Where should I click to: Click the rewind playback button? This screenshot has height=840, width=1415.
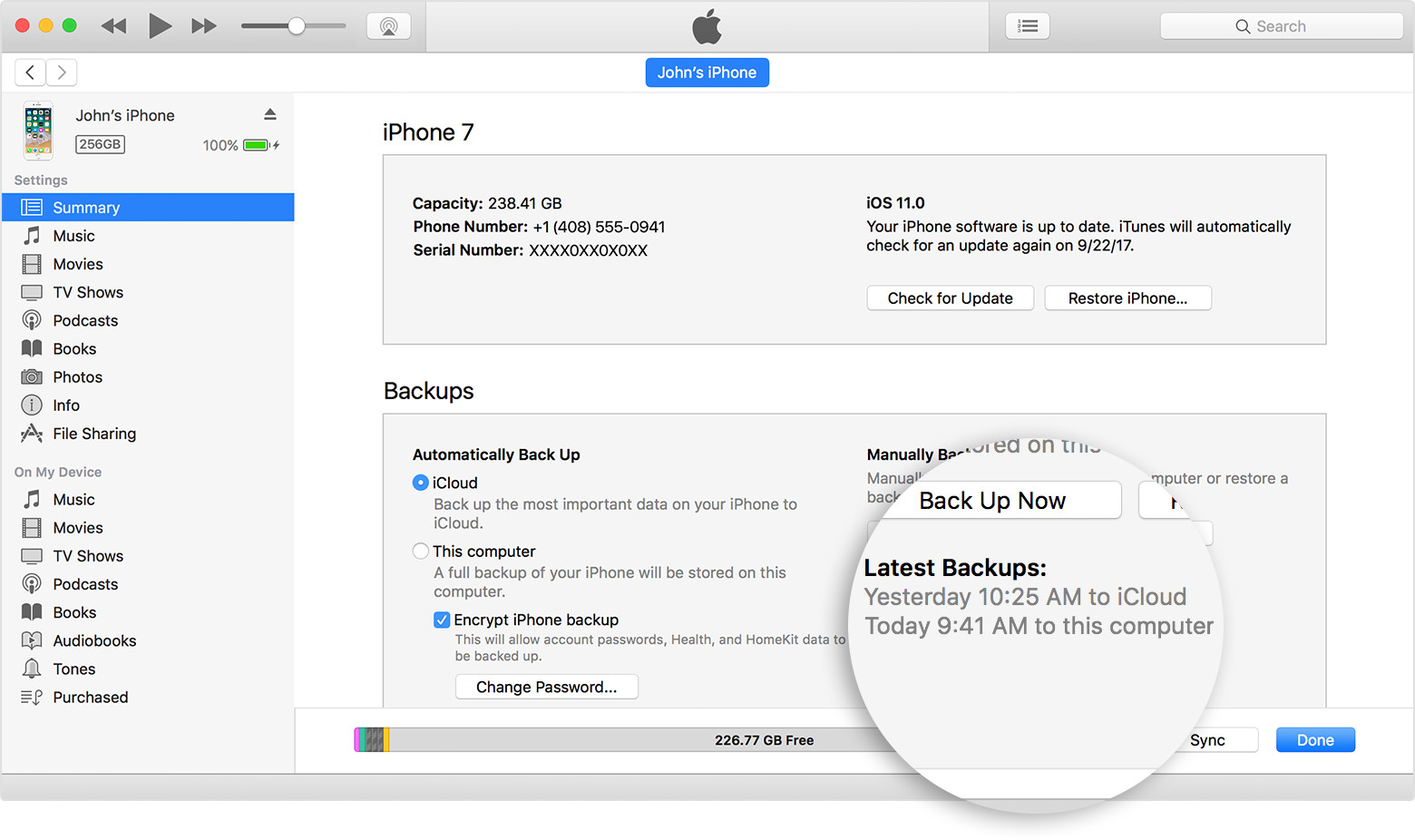(113, 26)
